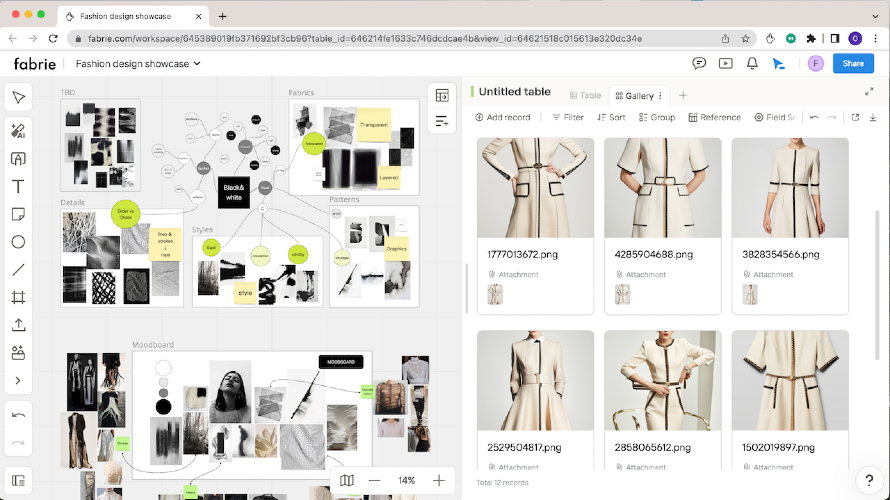Undo table change in toolbar

814,117
